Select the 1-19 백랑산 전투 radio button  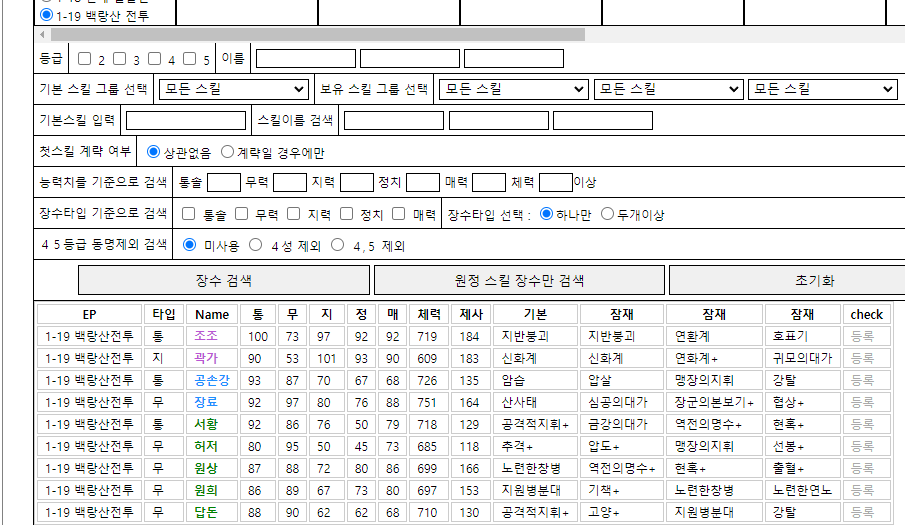coord(46,15)
